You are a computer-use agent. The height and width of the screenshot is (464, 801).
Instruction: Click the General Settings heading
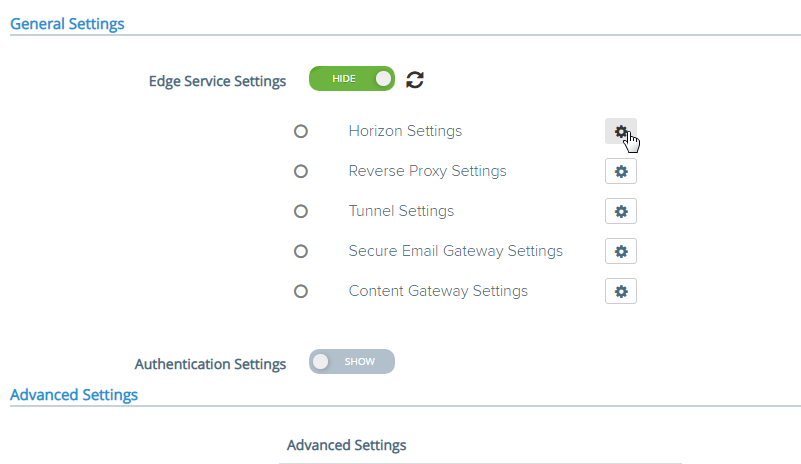coord(67,24)
